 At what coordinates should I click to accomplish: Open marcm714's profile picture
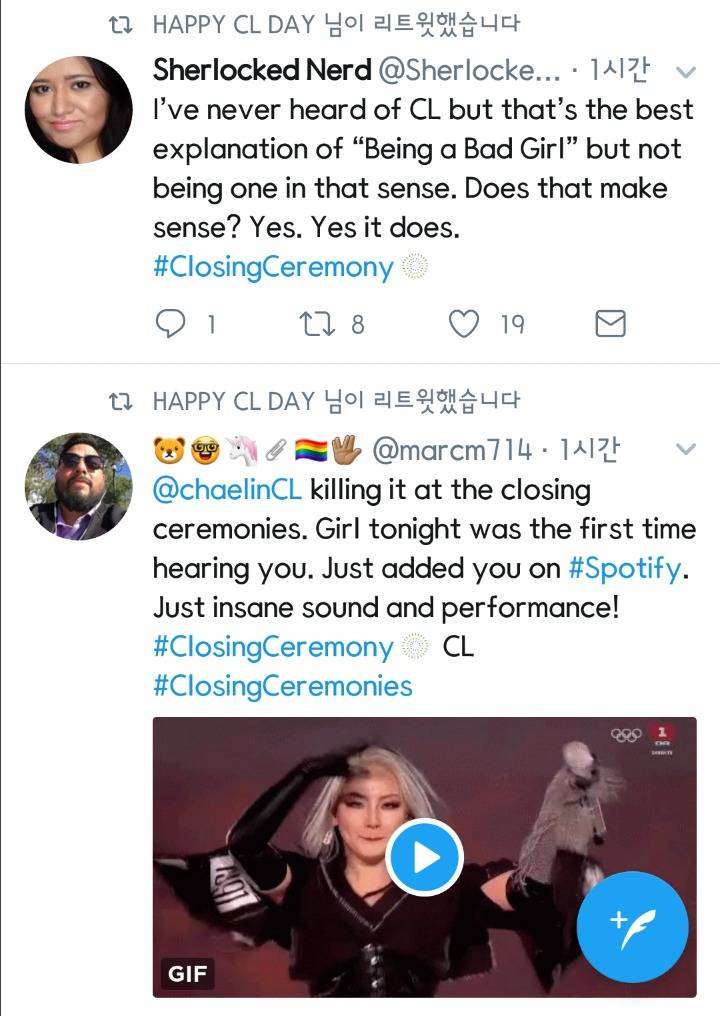point(78,487)
